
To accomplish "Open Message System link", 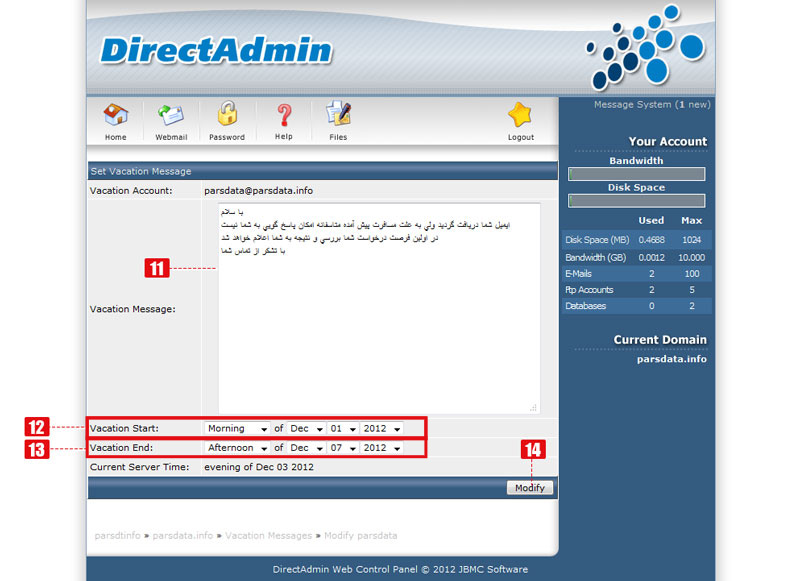I will coord(652,105).
